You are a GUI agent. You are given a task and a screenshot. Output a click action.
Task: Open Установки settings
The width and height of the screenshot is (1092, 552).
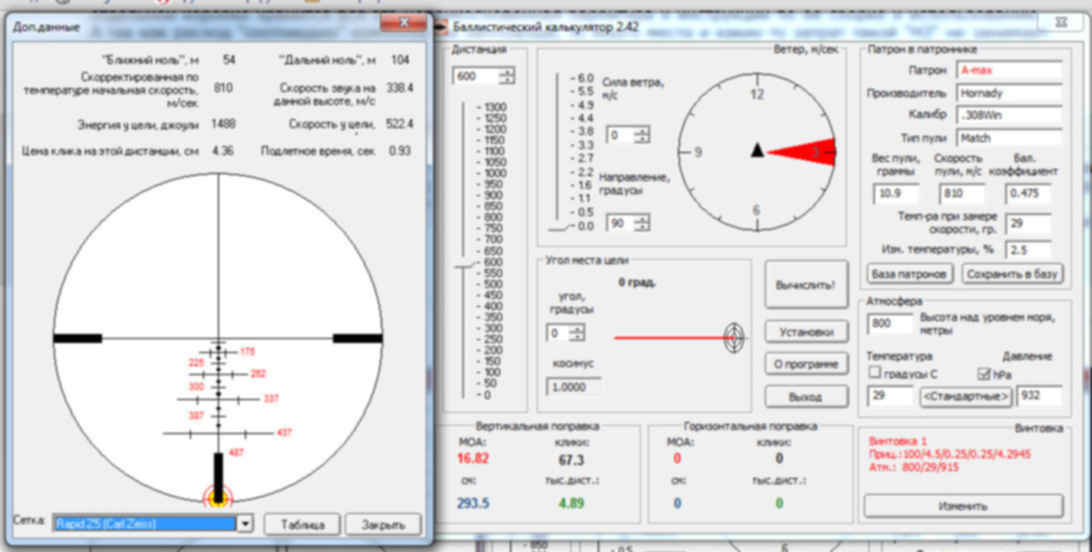pos(805,332)
